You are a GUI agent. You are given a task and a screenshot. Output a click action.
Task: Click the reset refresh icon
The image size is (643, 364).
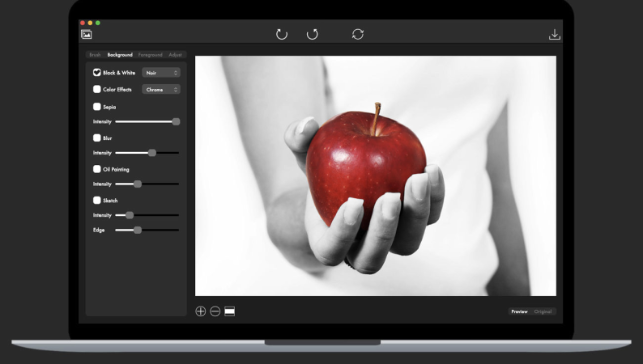point(358,34)
